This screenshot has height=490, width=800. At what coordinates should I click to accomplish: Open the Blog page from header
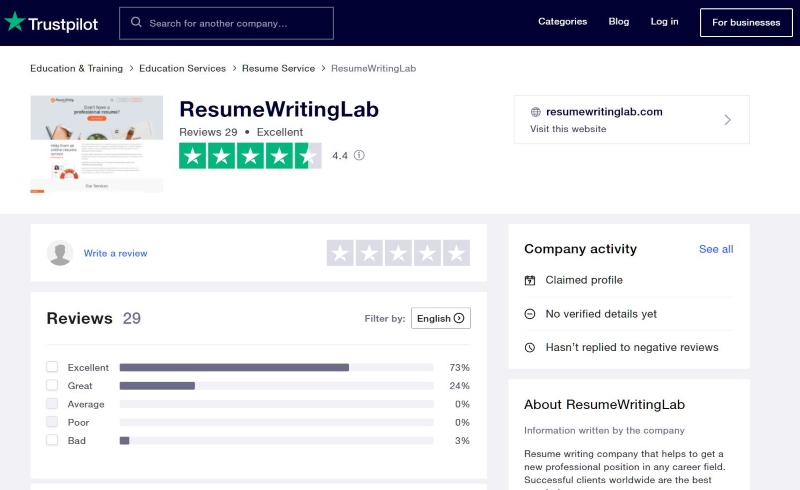coord(618,21)
